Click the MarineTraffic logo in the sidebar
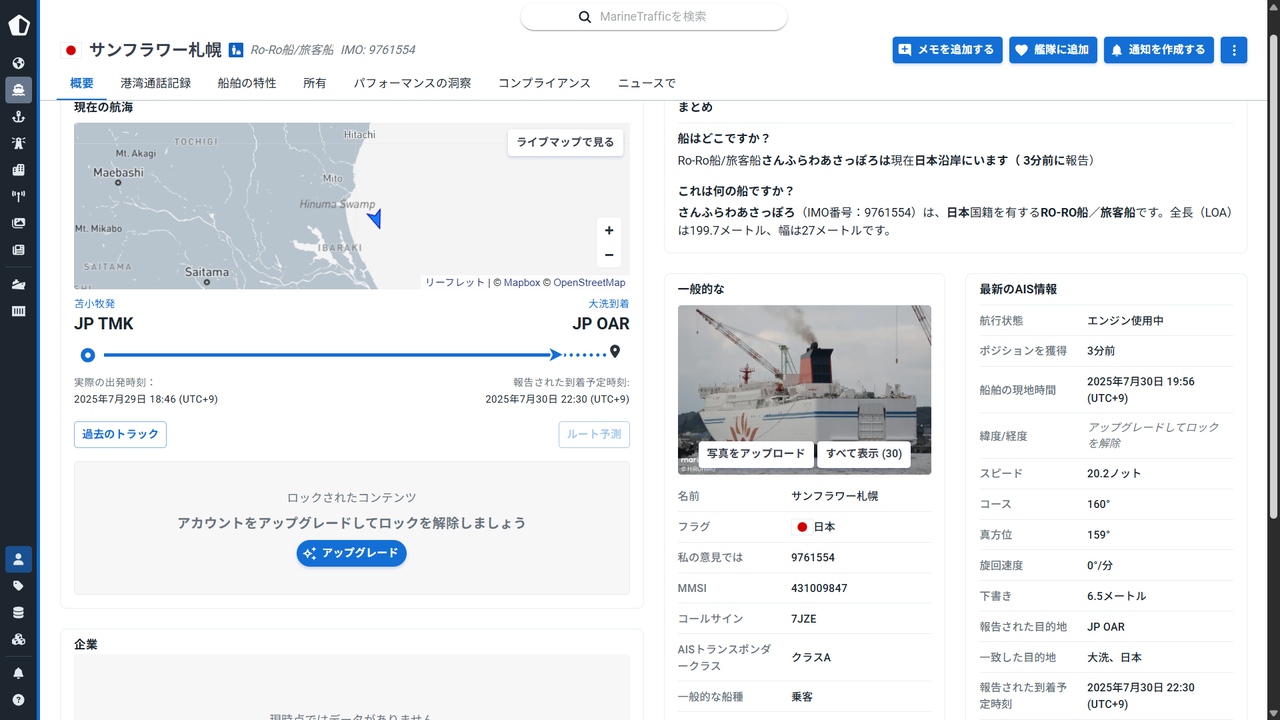 point(18,25)
